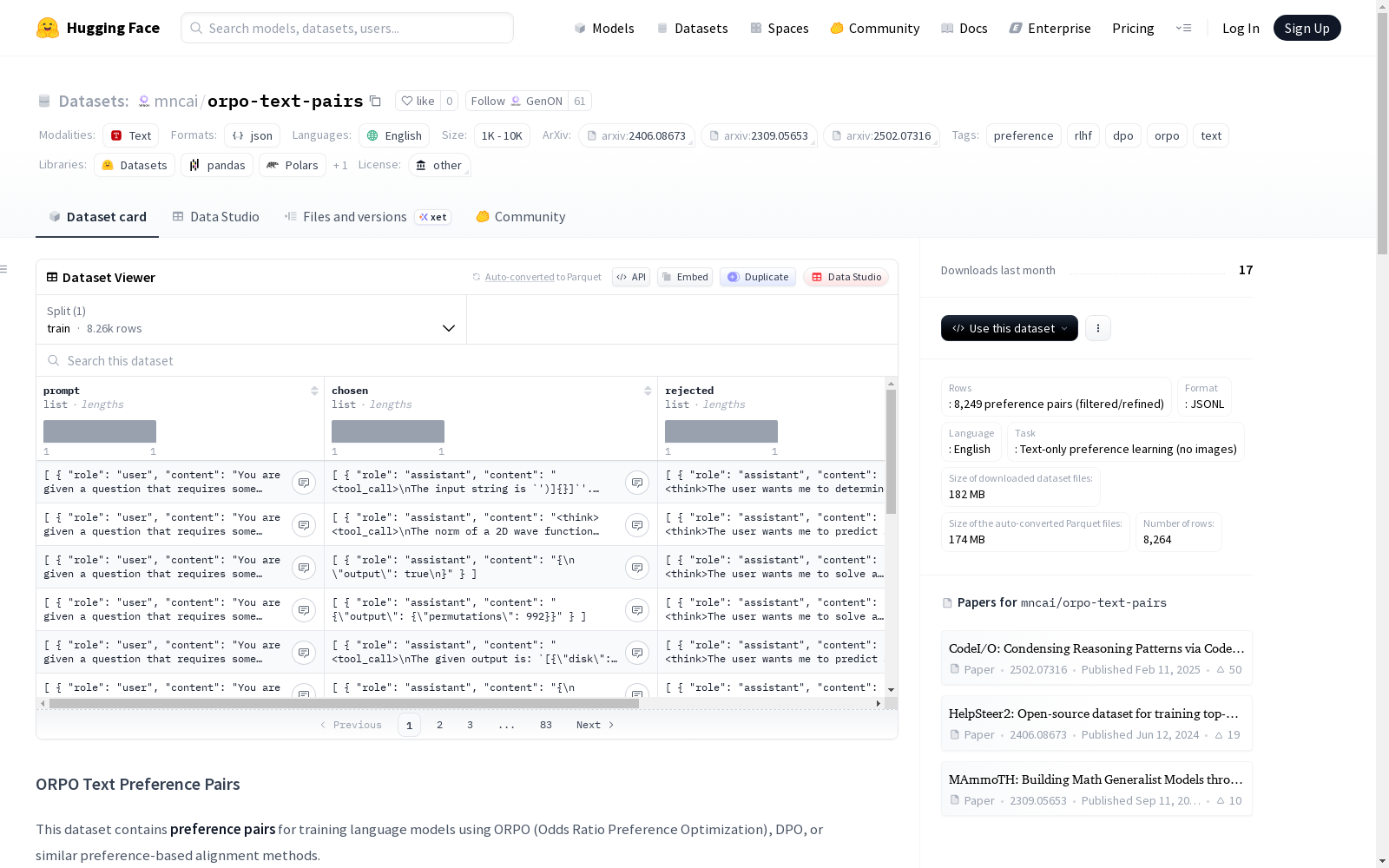Screen dimensions: 1389x868
Task: Open arxiv paper 2406.08673 tag
Action: point(636,135)
